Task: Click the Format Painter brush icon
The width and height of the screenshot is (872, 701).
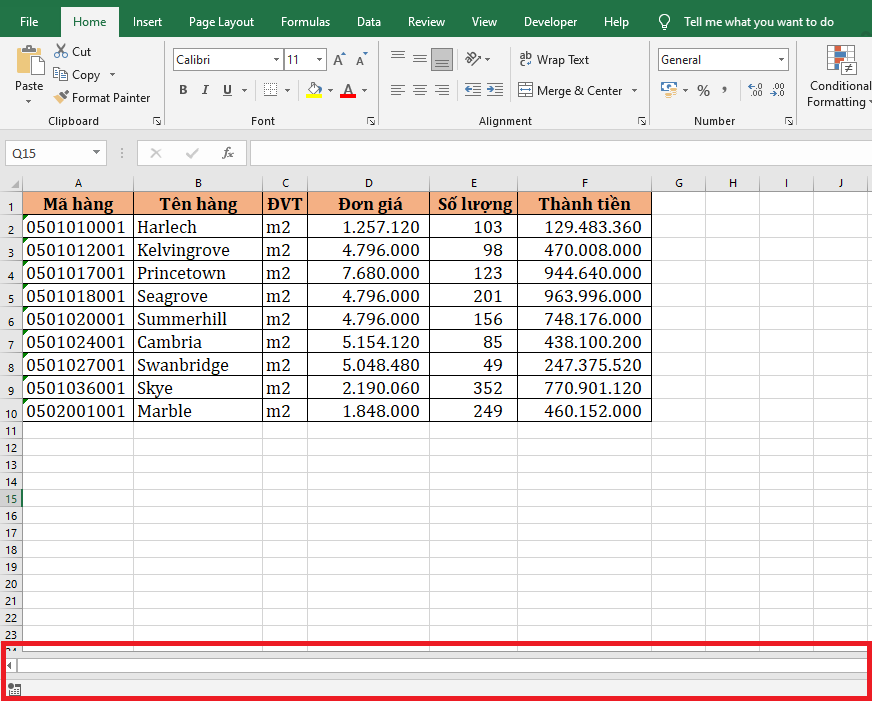Action: tap(61, 98)
